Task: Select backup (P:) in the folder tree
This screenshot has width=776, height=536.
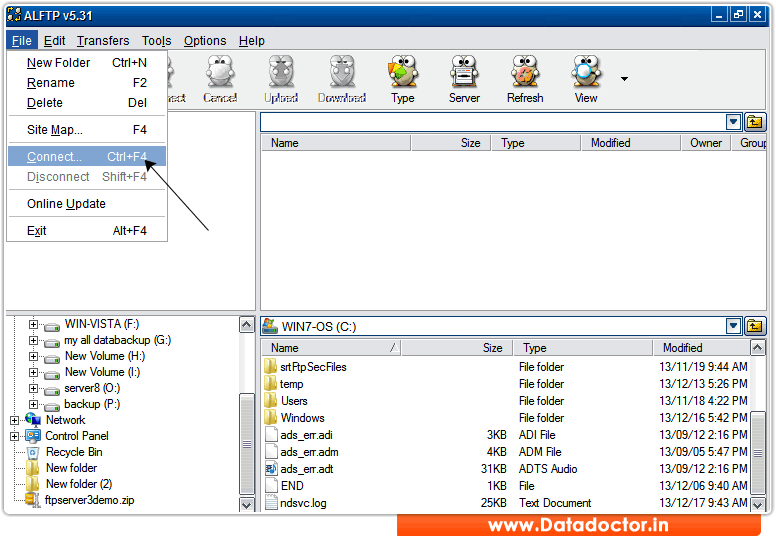Action: (x=92, y=404)
